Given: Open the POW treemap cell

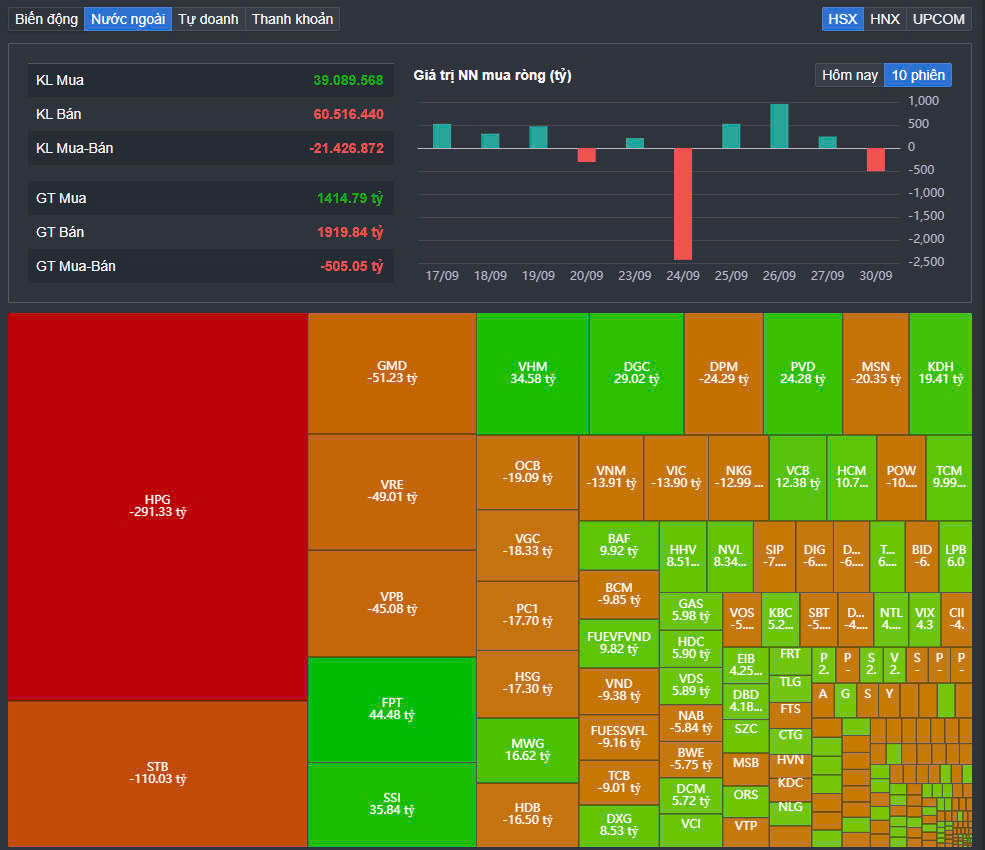Looking at the screenshot, I should pos(901,477).
